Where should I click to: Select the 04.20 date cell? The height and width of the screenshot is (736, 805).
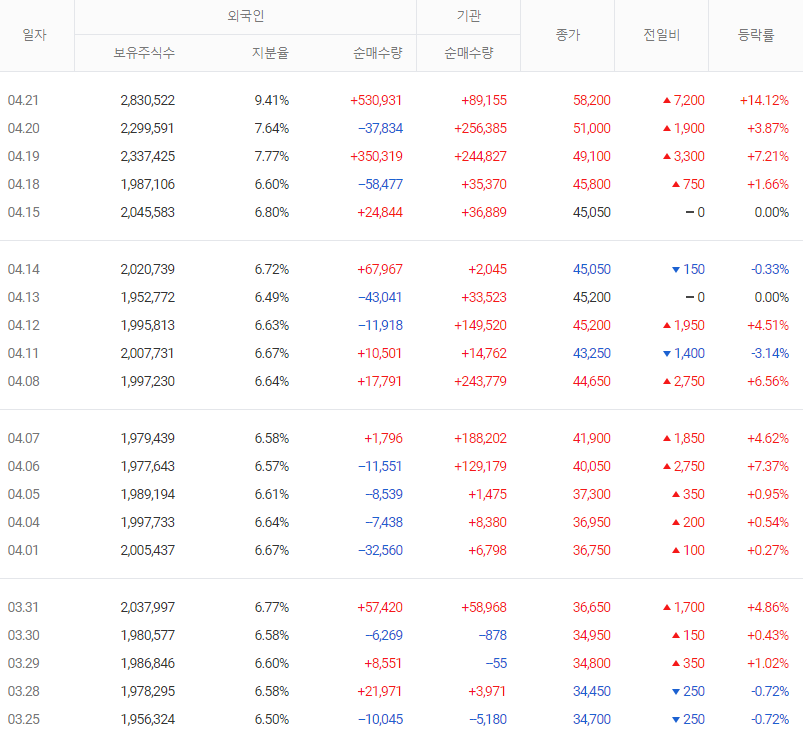23,128
